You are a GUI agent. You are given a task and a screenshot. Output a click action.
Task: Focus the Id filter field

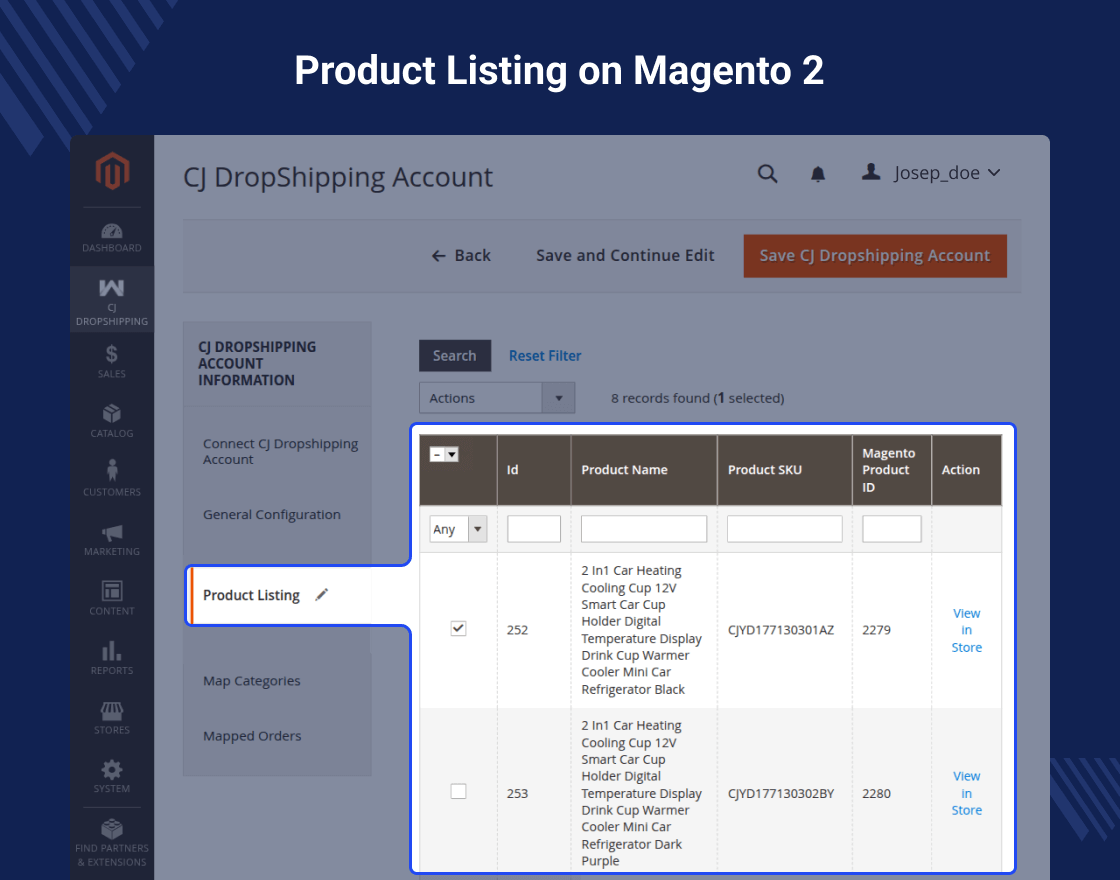(534, 529)
